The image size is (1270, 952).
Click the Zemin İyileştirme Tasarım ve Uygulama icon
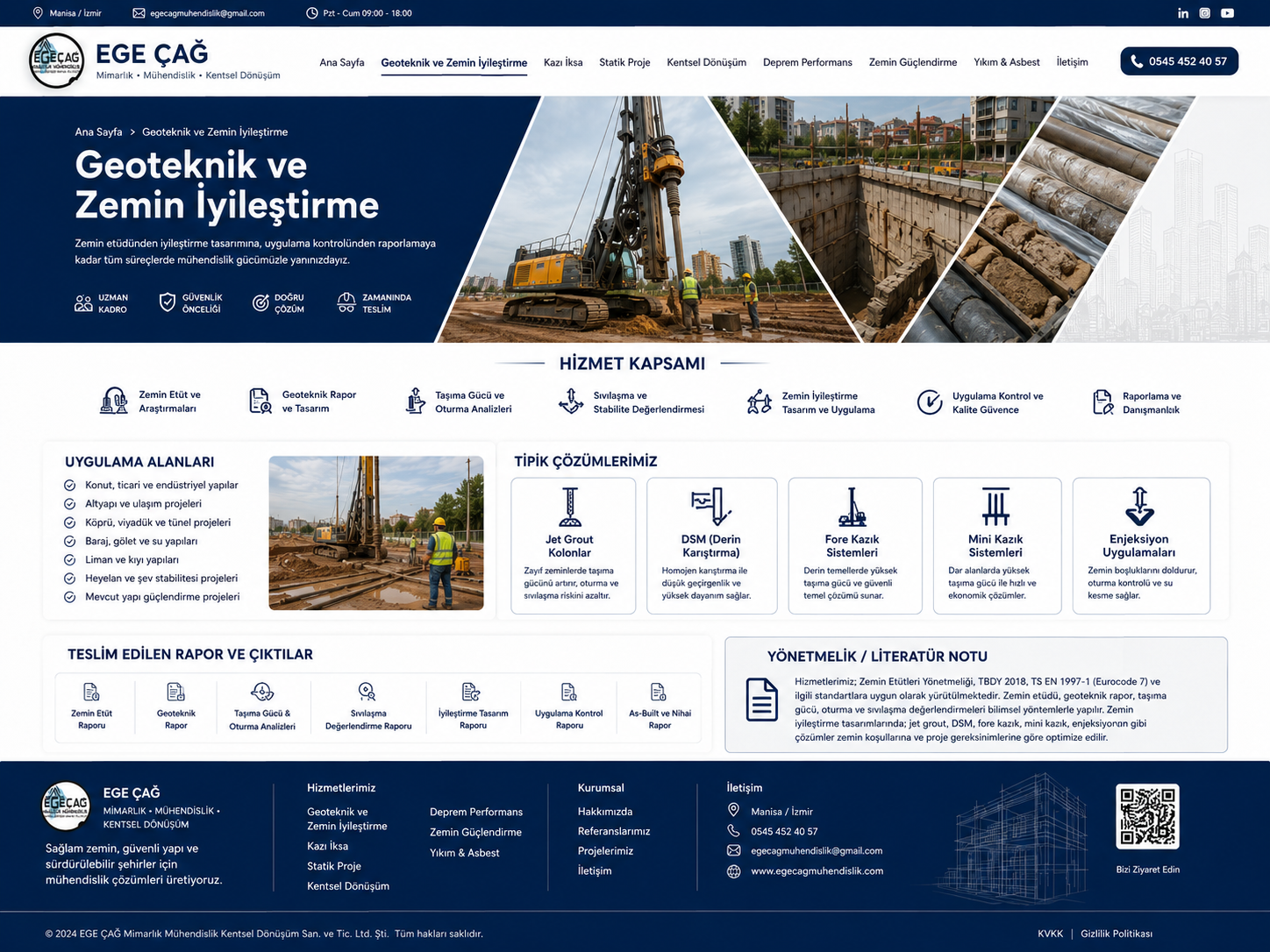[760, 401]
